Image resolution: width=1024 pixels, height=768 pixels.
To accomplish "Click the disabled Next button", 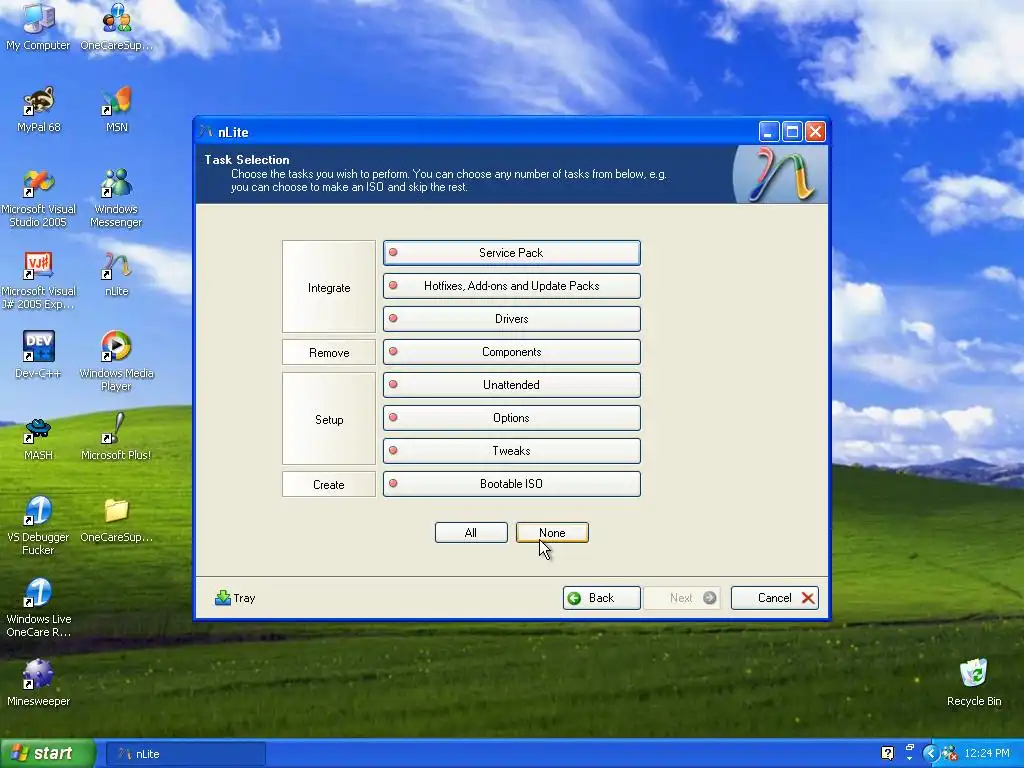I will 682,598.
